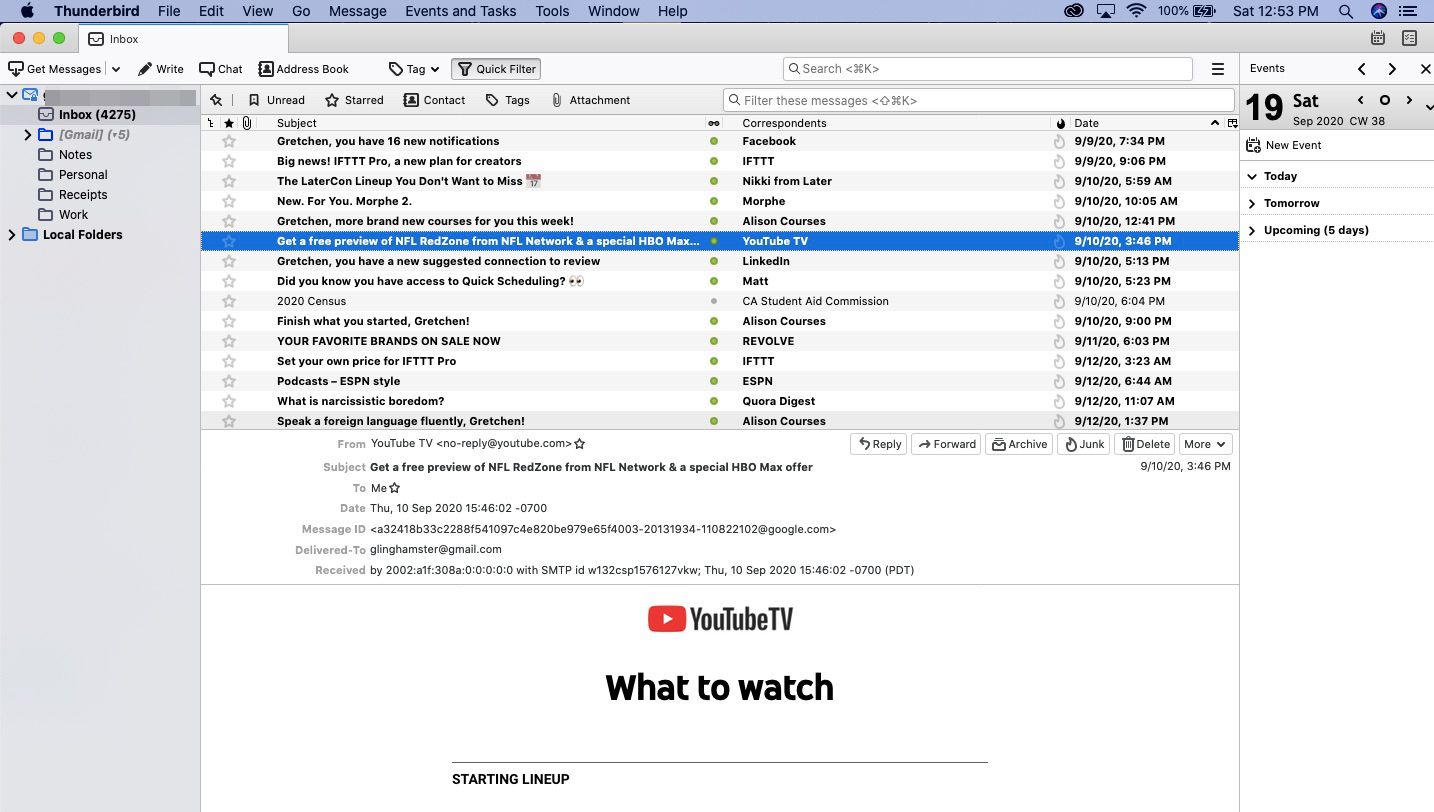Click the calendar tab icon at top right

(x=1378, y=38)
